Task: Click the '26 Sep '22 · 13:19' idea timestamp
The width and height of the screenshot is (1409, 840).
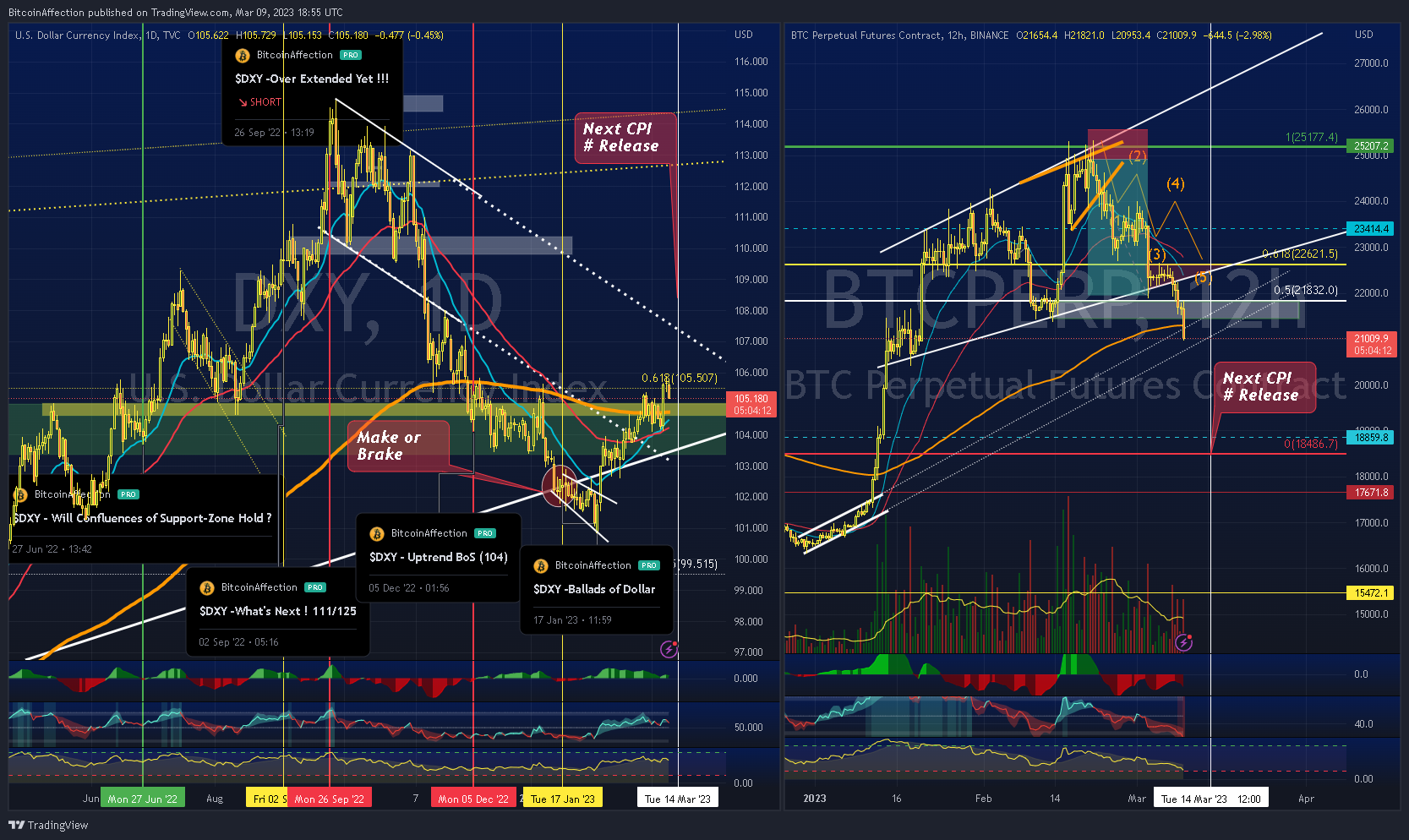Action: coord(274,133)
